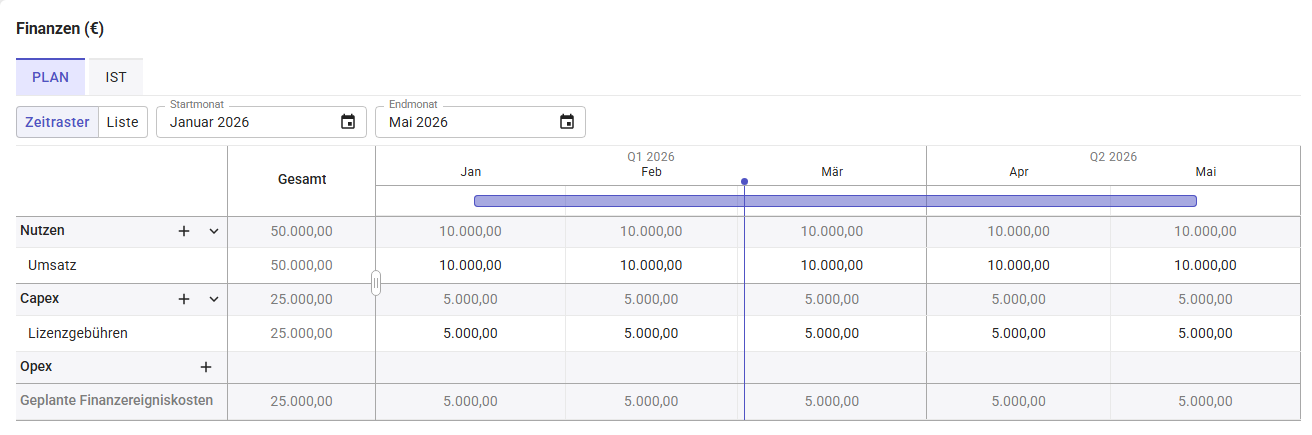Add a new item to Opex
The image size is (1312, 435).
pyautogui.click(x=206, y=367)
